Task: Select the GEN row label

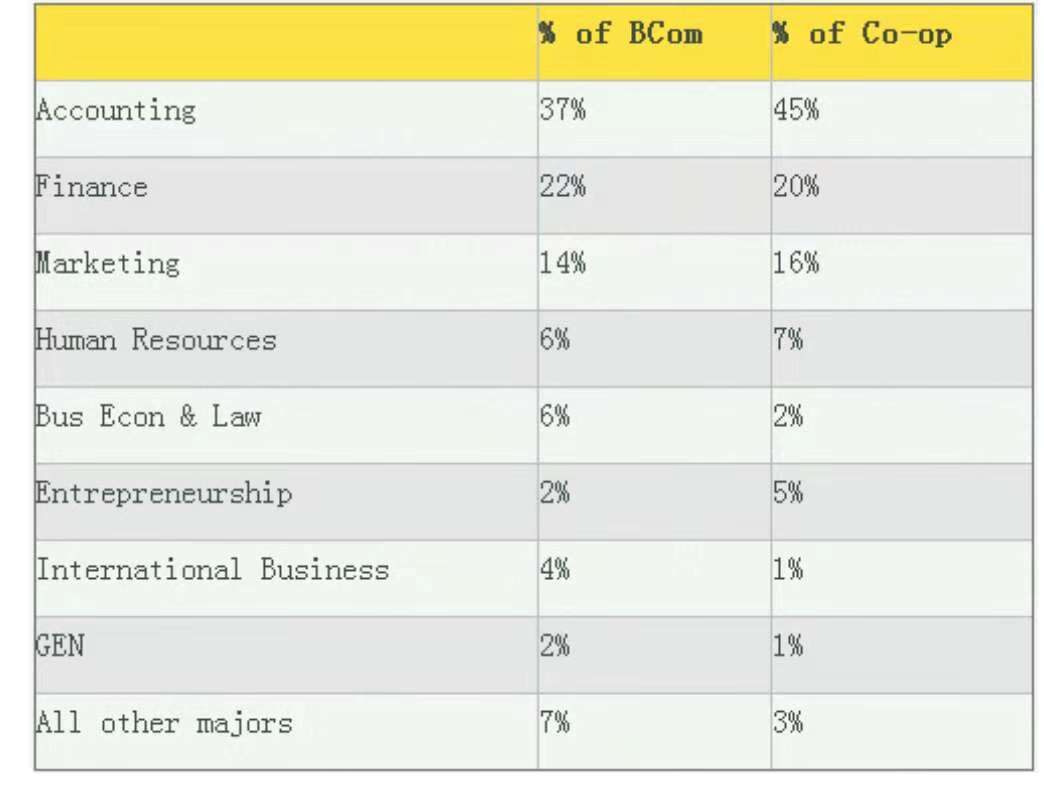Action: 60,646
